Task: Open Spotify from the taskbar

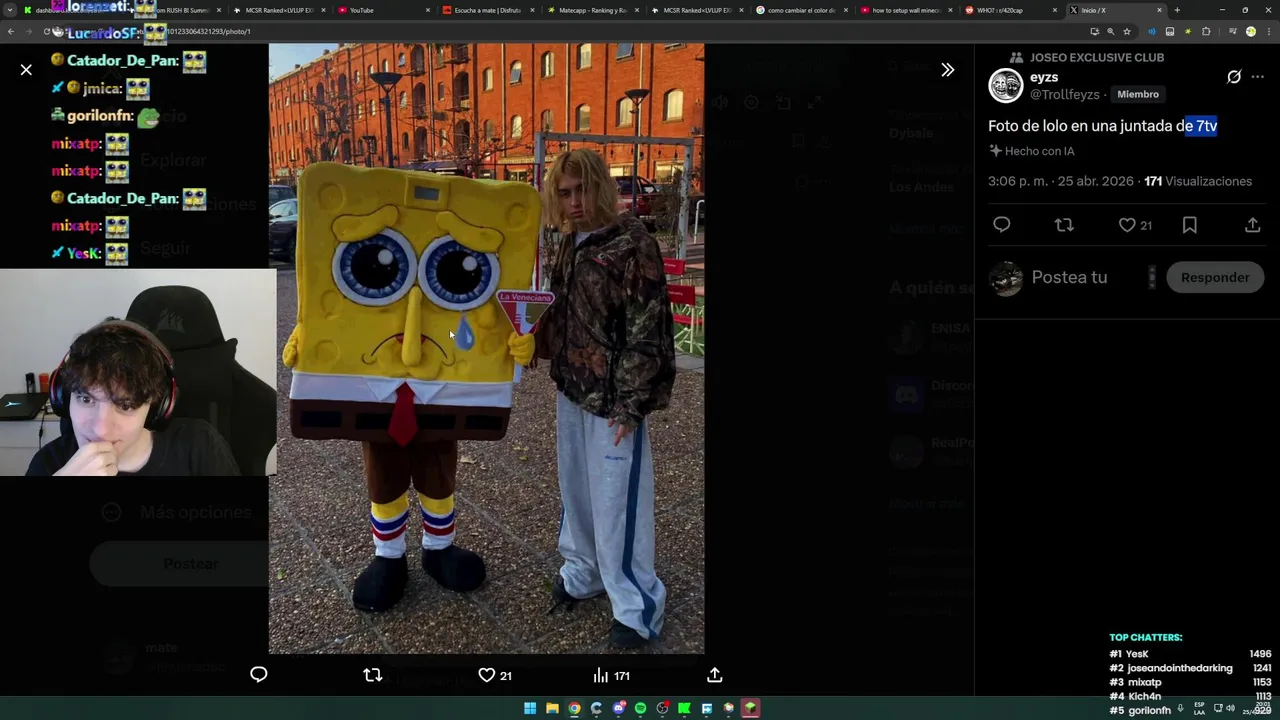Action: [x=641, y=708]
